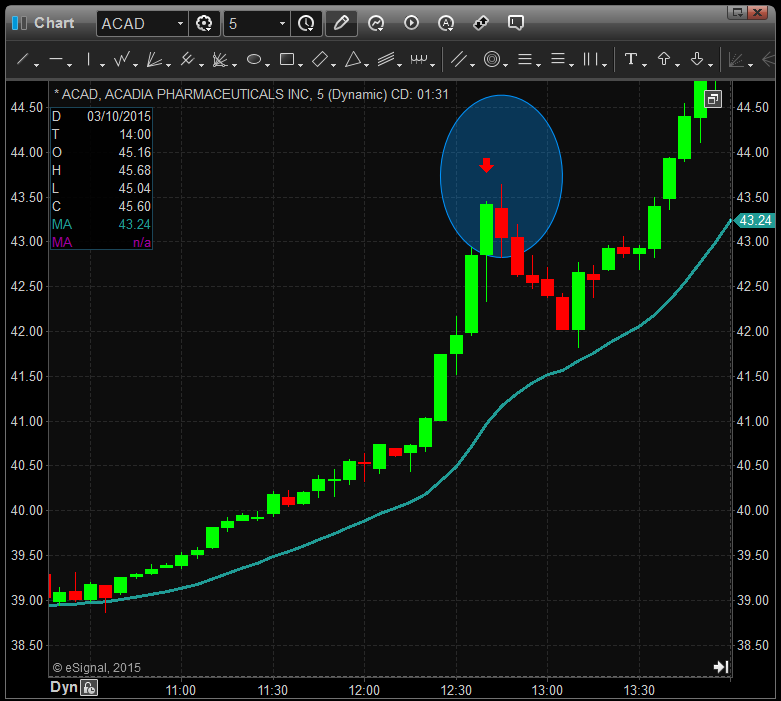Click restore icon at top-right of chart
781x701 pixels.
(x=713, y=99)
